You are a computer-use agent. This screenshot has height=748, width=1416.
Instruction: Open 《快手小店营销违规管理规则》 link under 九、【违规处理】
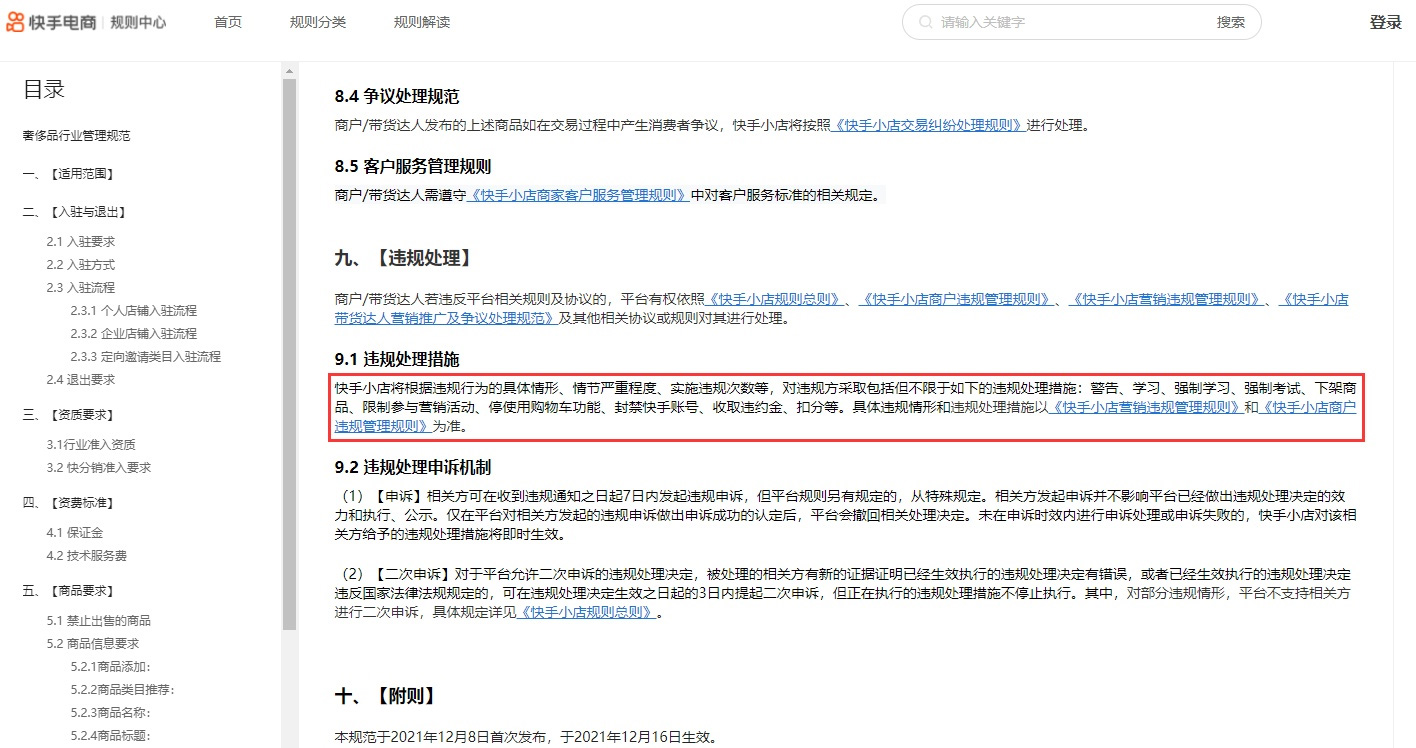pos(1165,299)
